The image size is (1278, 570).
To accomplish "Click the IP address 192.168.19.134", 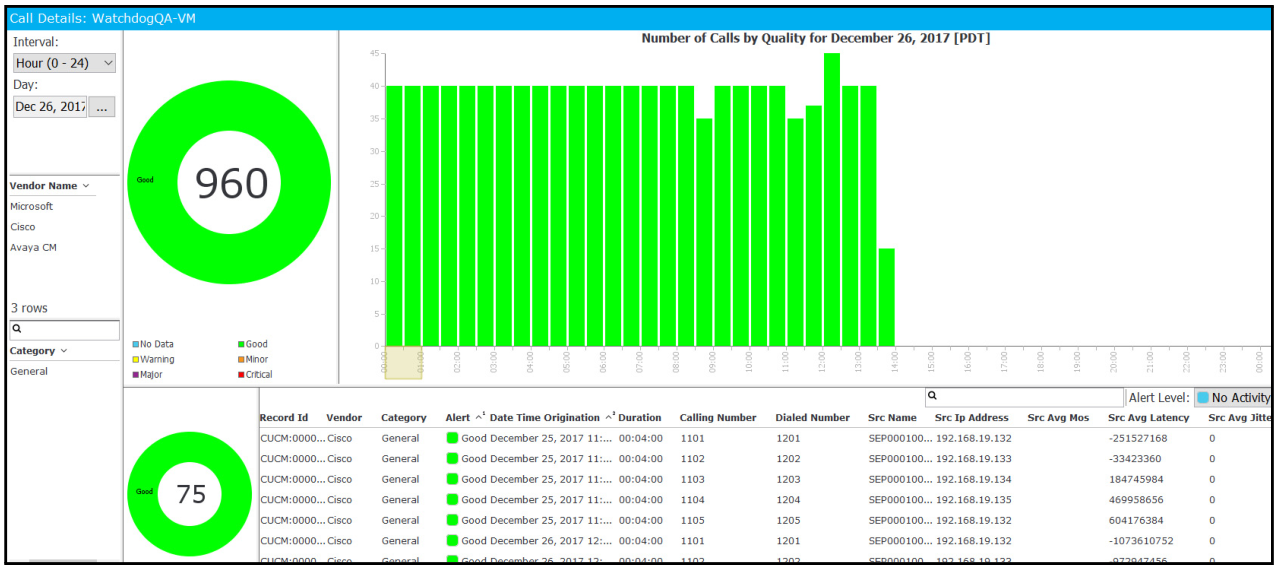I will (x=974, y=479).
